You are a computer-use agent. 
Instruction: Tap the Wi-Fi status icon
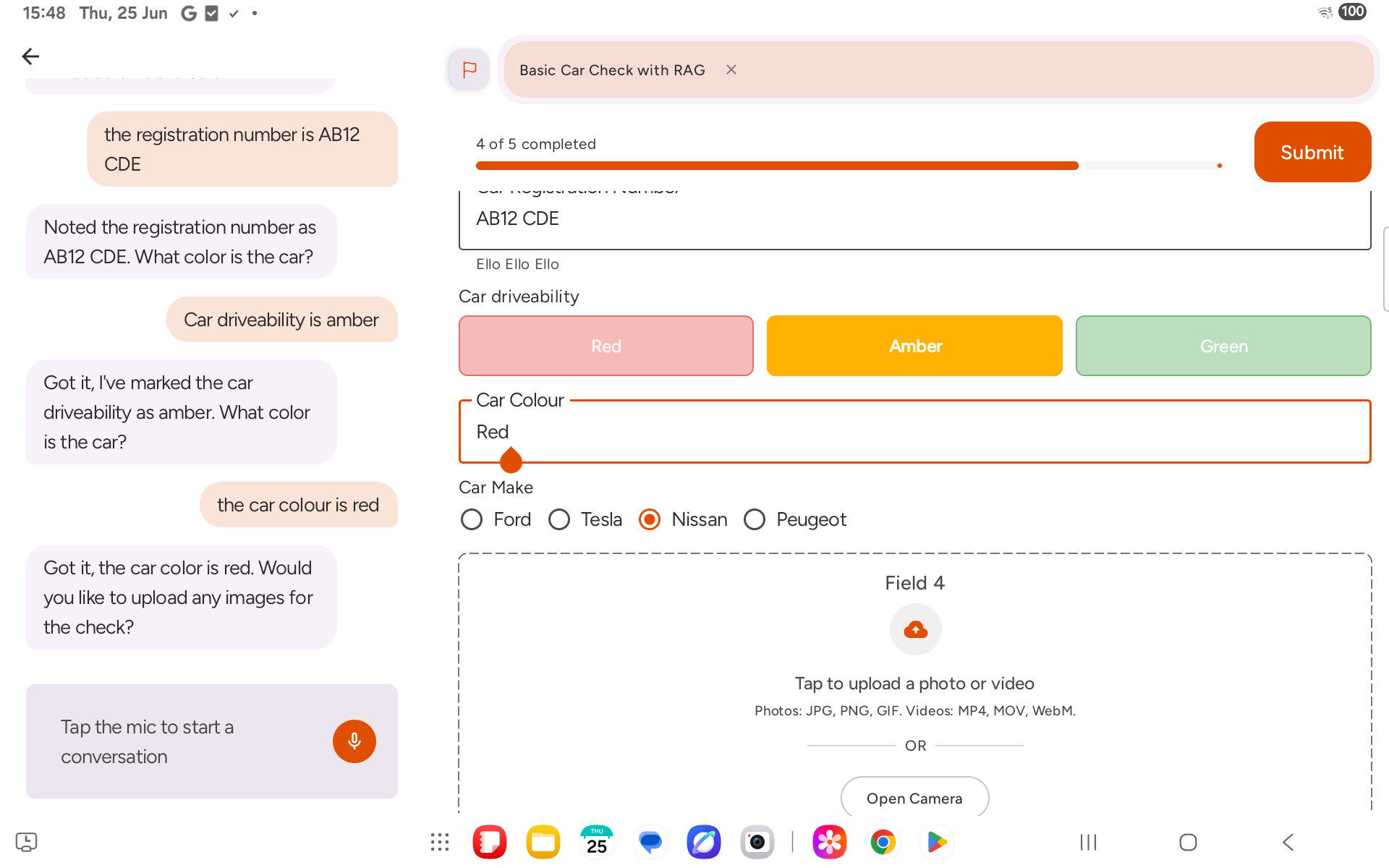[1325, 12]
